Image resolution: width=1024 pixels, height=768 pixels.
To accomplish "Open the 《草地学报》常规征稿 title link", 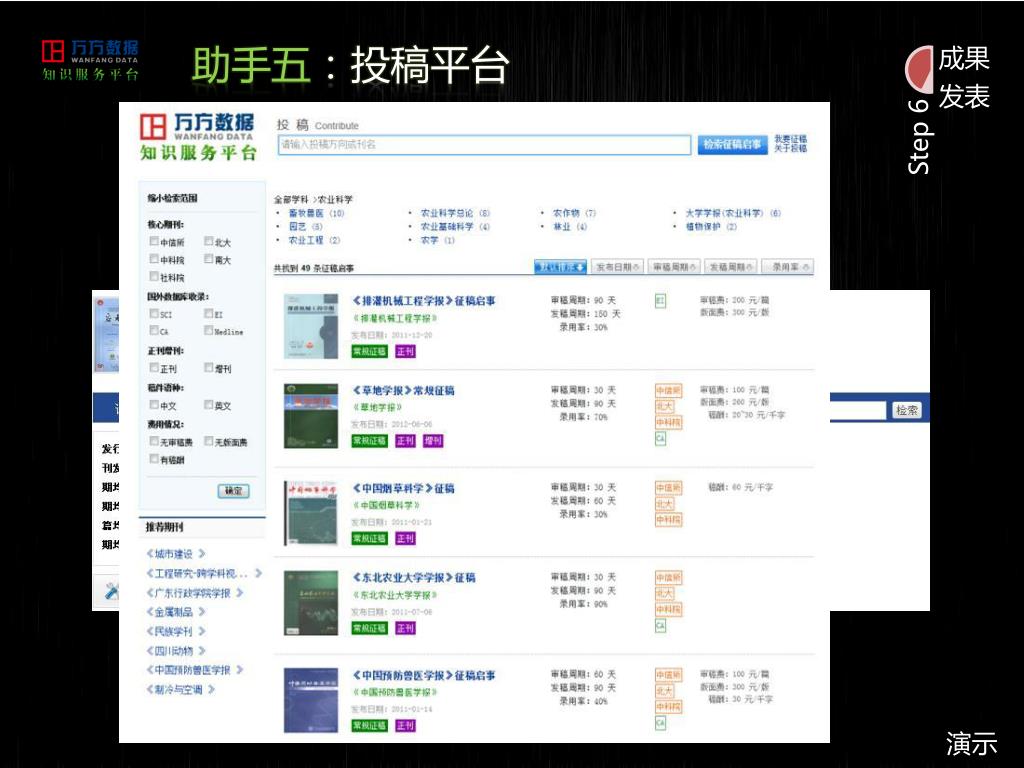I will coord(404,391).
